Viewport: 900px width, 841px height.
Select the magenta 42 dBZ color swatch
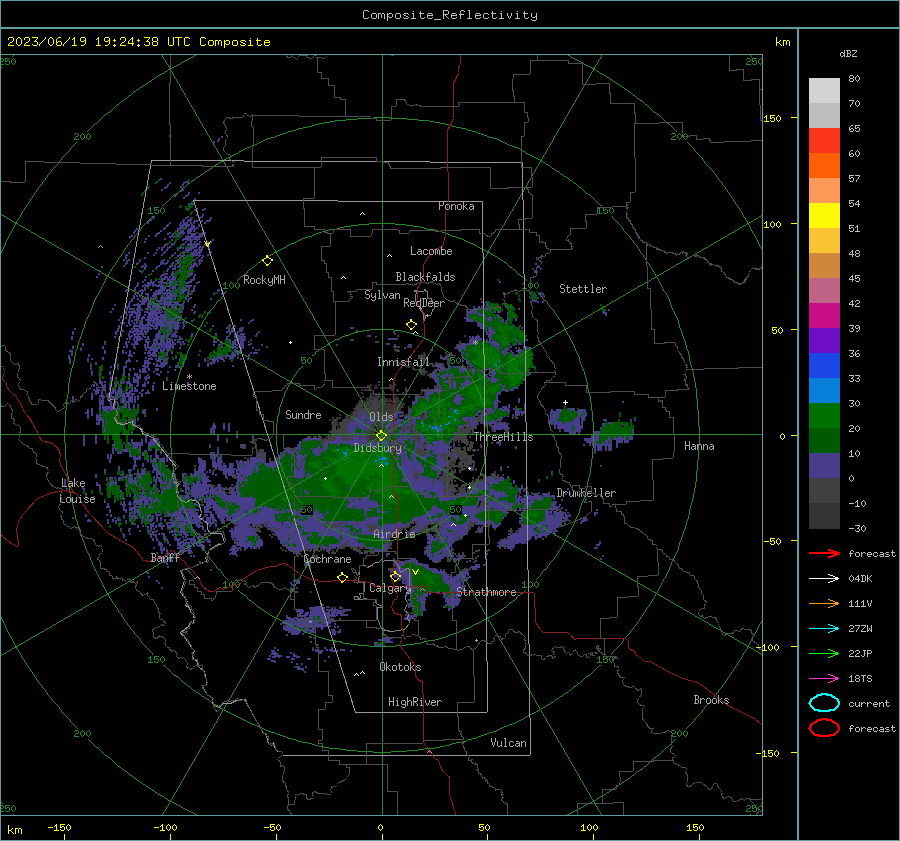(824, 315)
